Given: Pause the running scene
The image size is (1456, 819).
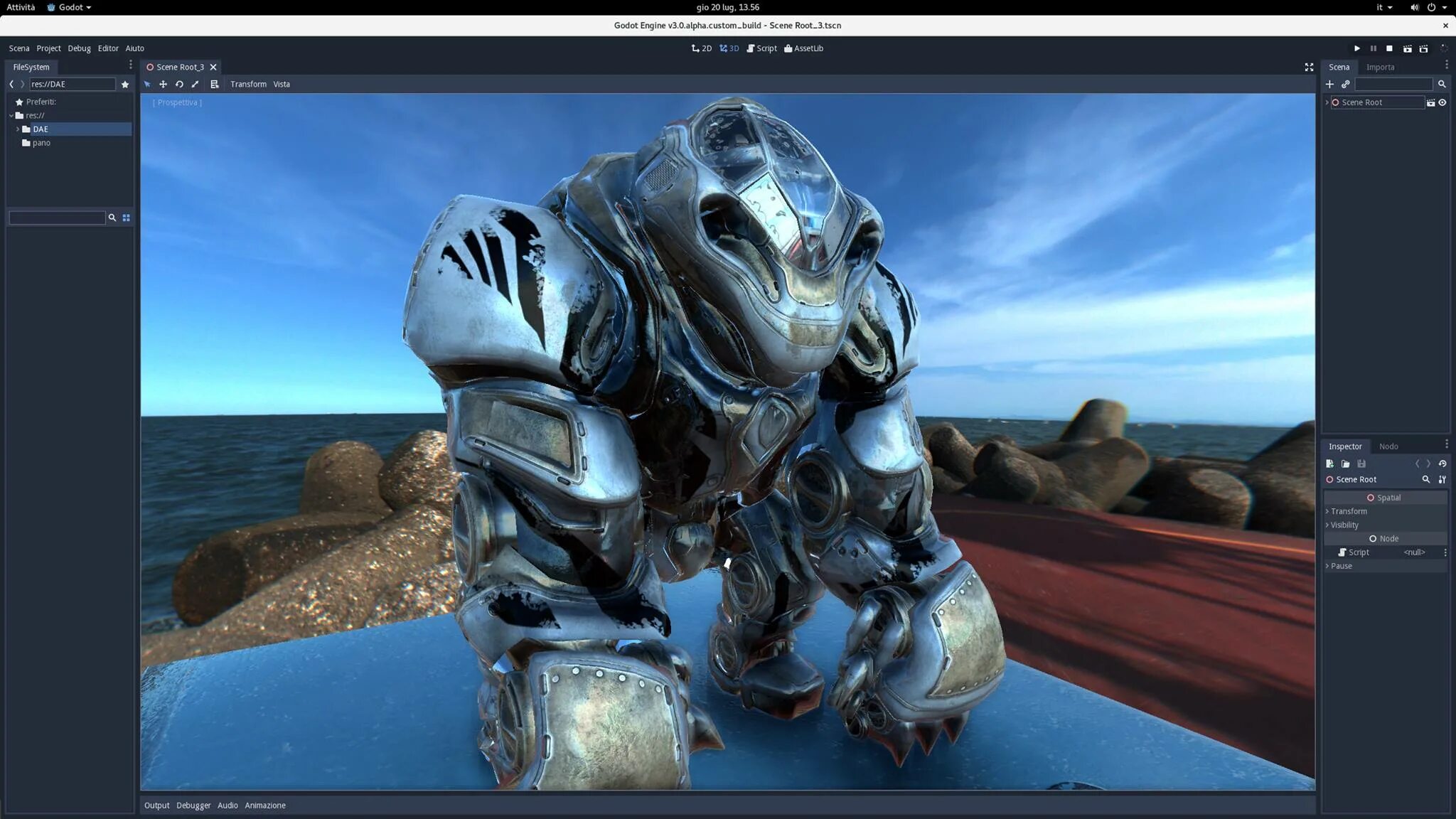Looking at the screenshot, I should 1373,48.
